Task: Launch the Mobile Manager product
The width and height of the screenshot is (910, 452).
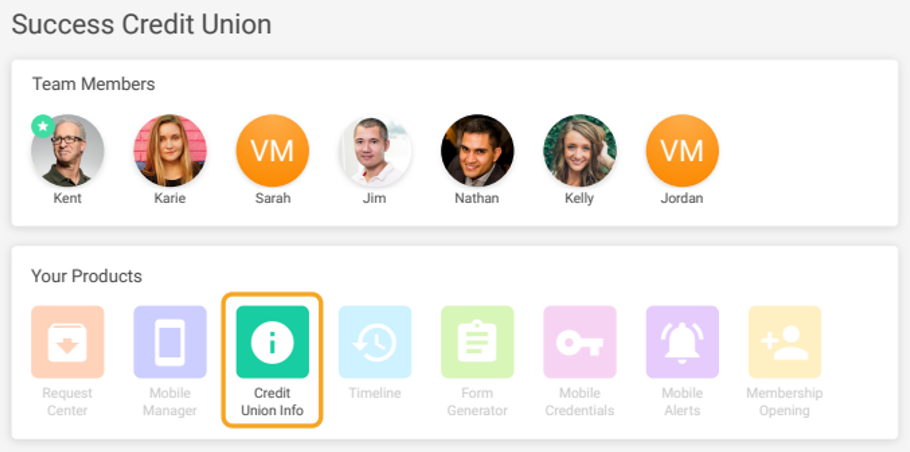Action: [x=170, y=342]
